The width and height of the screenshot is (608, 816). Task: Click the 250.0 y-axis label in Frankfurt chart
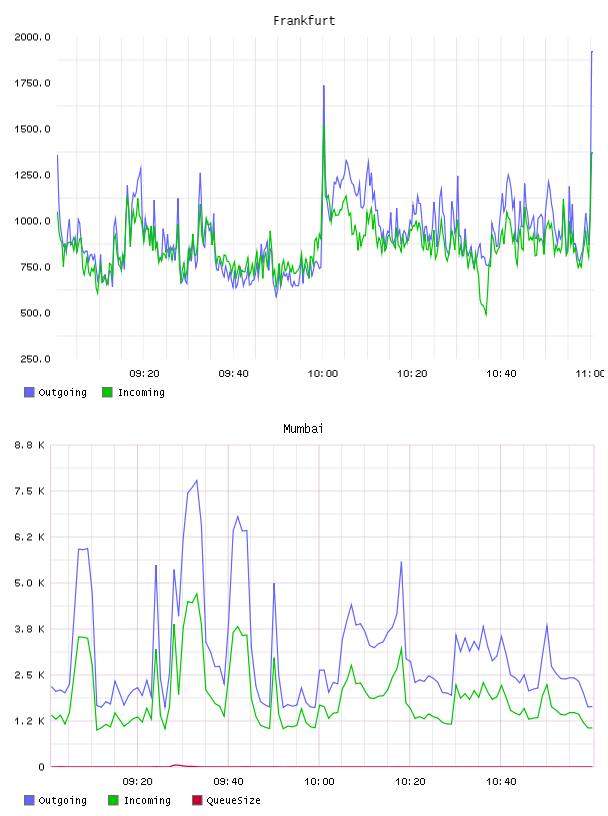(35, 359)
